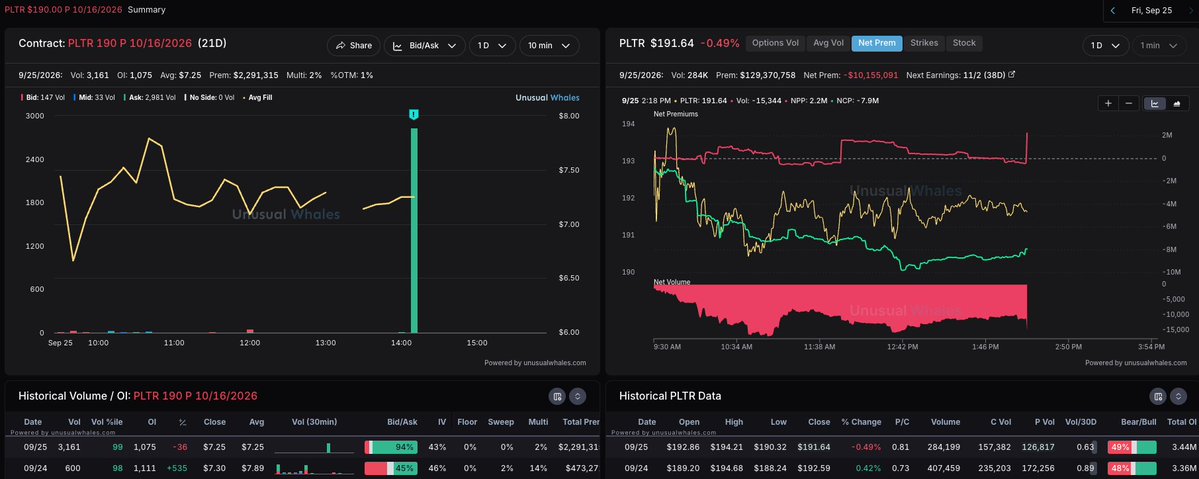The image size is (1199, 479).
Task: Click the 09/24 volume sparkline in the options table
Action: (x=314, y=468)
